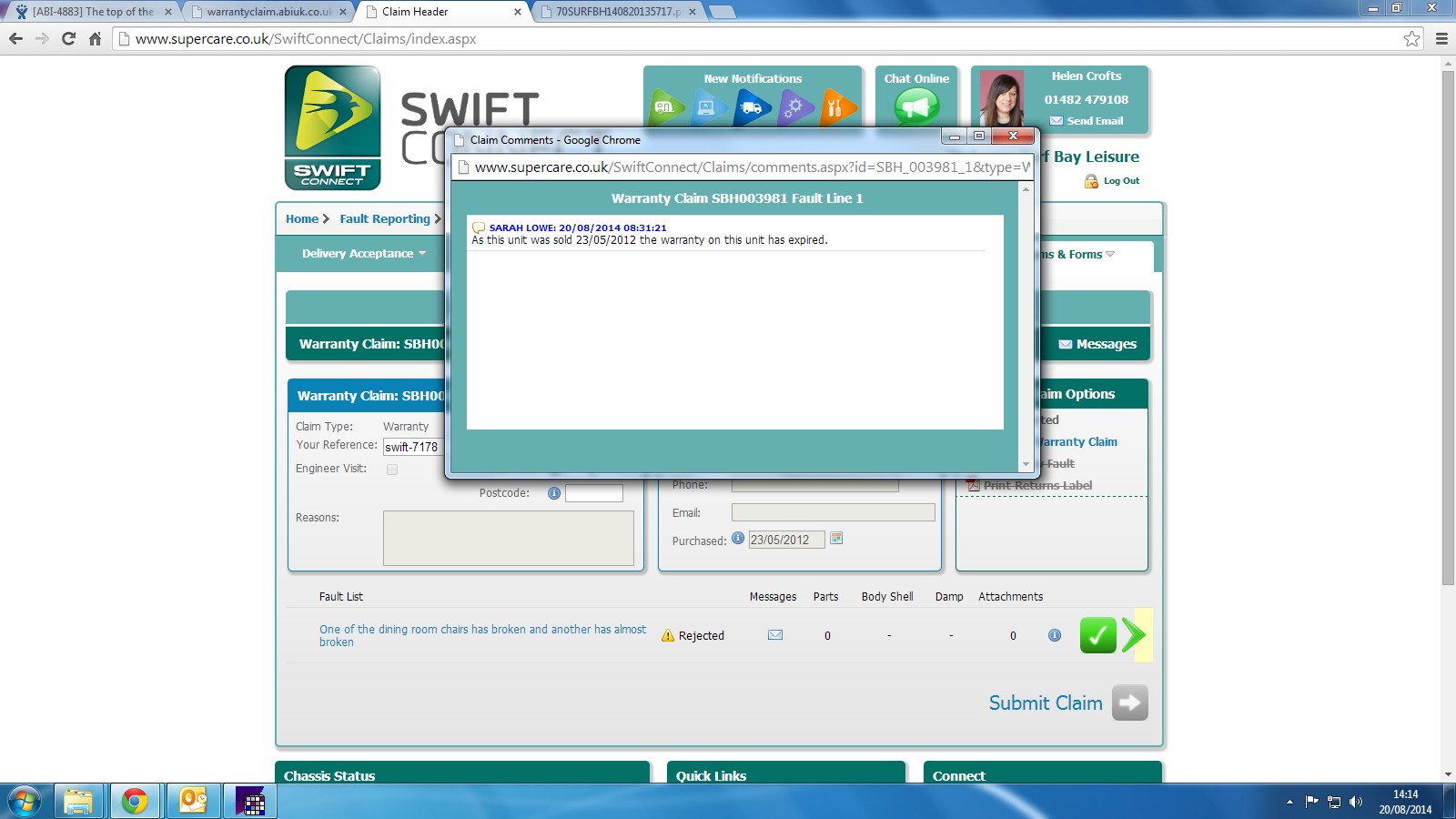Open the delivery truck notifications icon

tap(752, 107)
